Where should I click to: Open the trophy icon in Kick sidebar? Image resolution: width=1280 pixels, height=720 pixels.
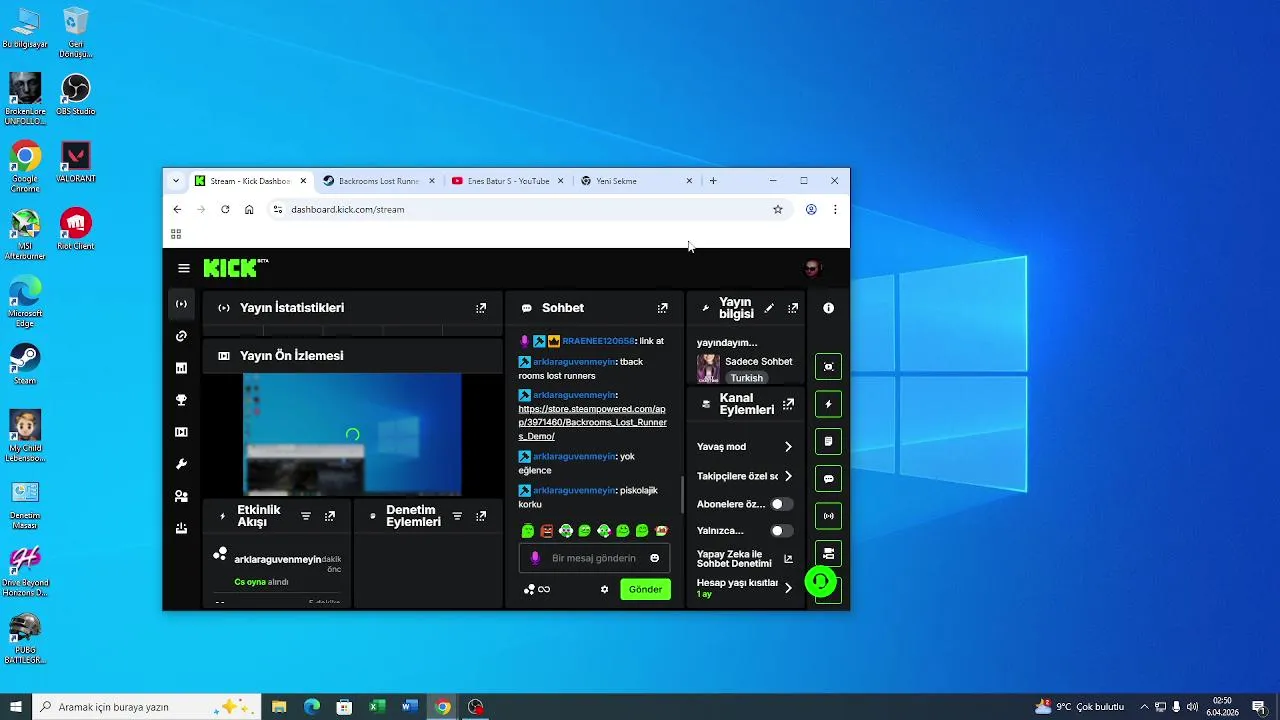pyautogui.click(x=181, y=400)
